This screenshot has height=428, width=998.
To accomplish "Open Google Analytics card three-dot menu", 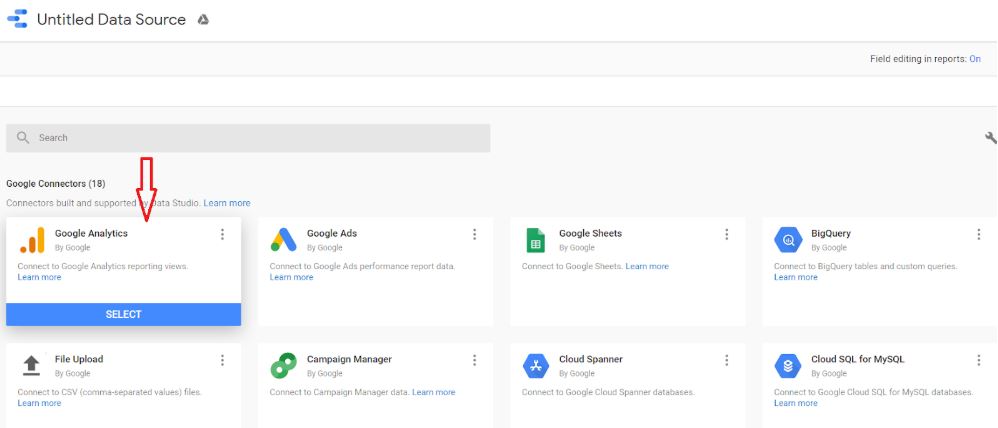I will pos(222,234).
